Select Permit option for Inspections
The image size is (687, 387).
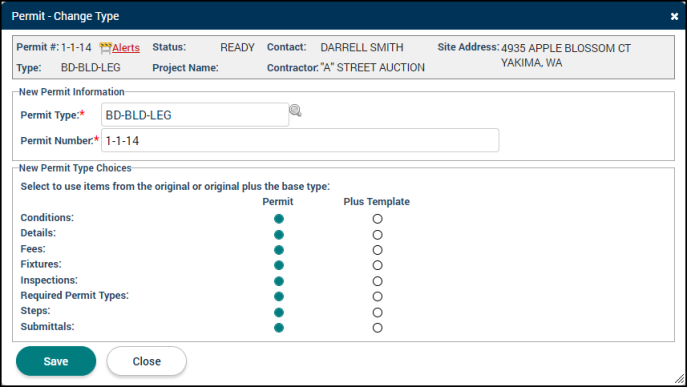point(279,281)
